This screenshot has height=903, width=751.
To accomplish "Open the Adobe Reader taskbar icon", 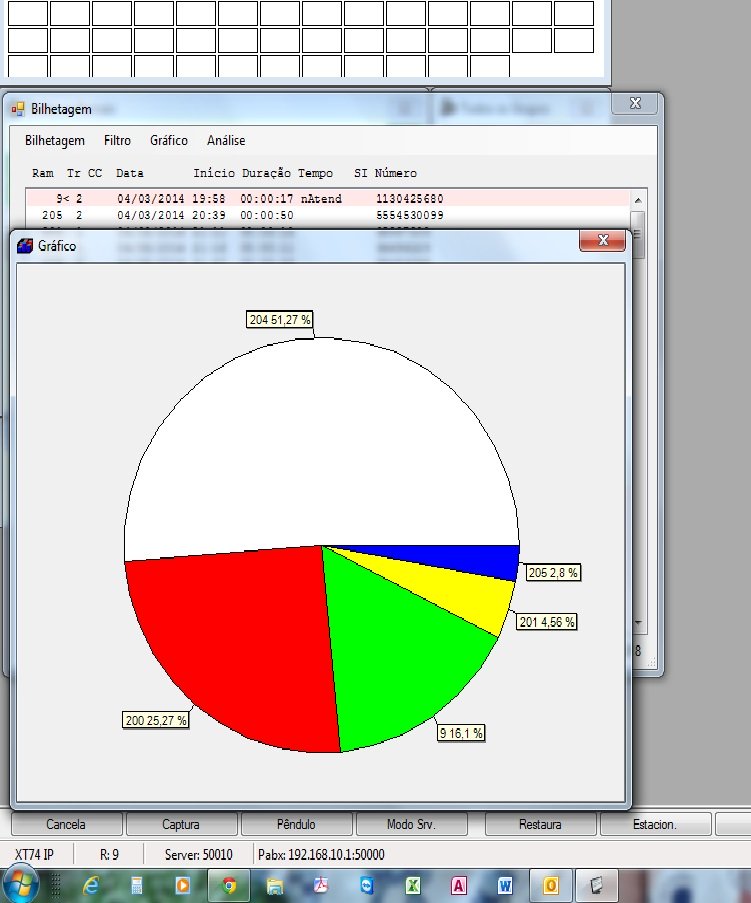I will [x=321, y=885].
